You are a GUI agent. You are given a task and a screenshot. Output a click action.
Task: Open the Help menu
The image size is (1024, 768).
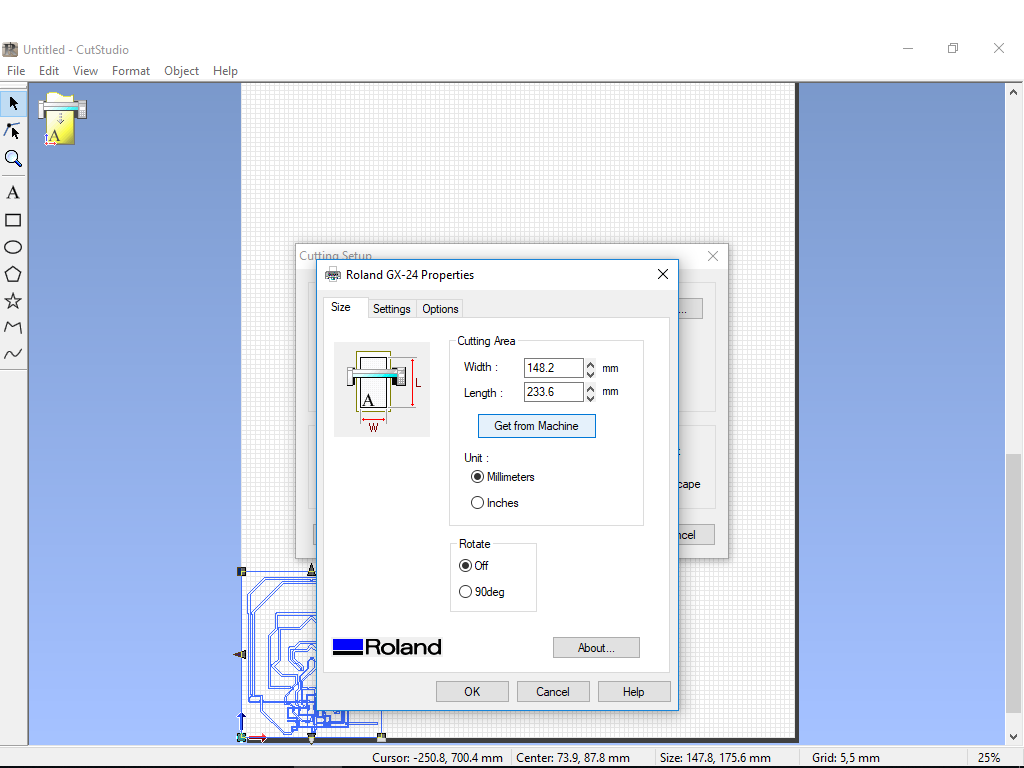tap(225, 71)
